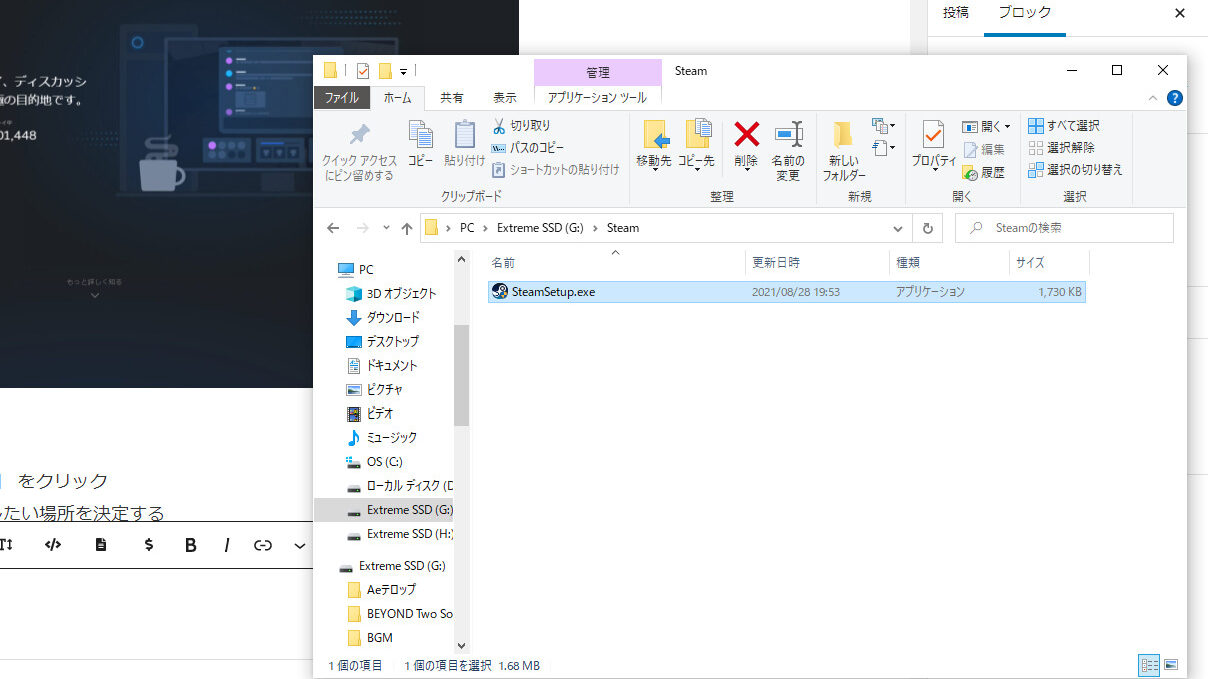1208x679 pixels.
Task: Sort files by 種類 column header
Action: tap(949, 263)
